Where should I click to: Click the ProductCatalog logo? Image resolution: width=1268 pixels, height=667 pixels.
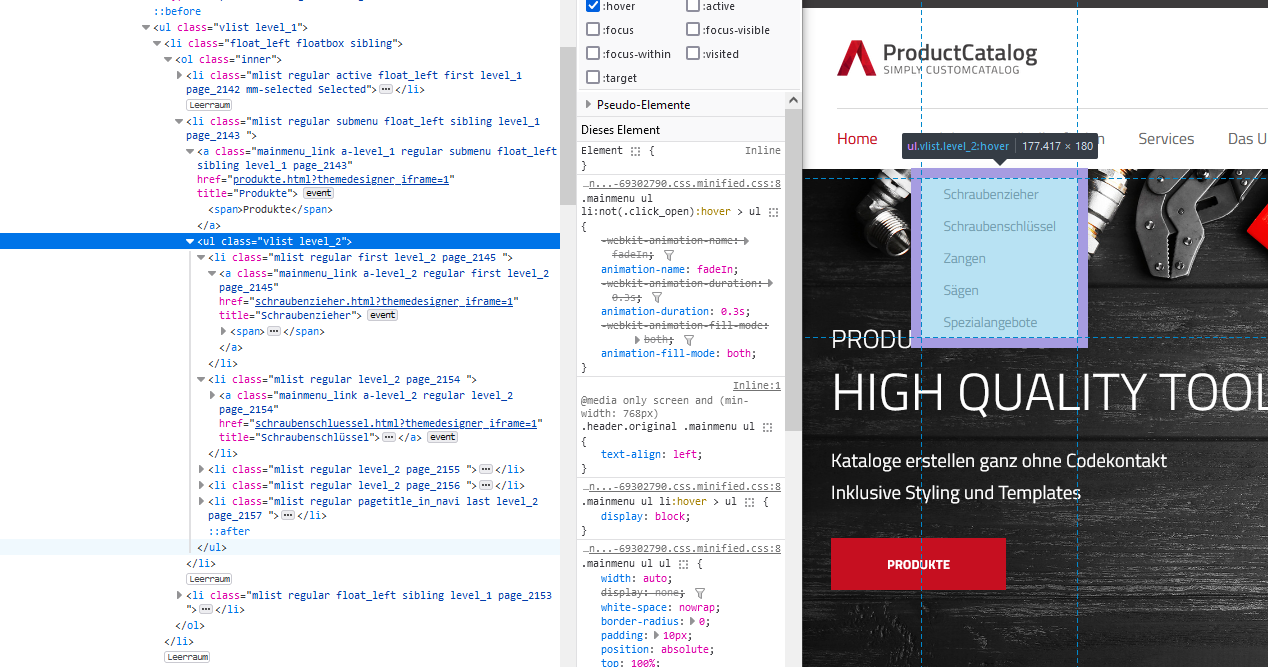[x=937, y=58]
